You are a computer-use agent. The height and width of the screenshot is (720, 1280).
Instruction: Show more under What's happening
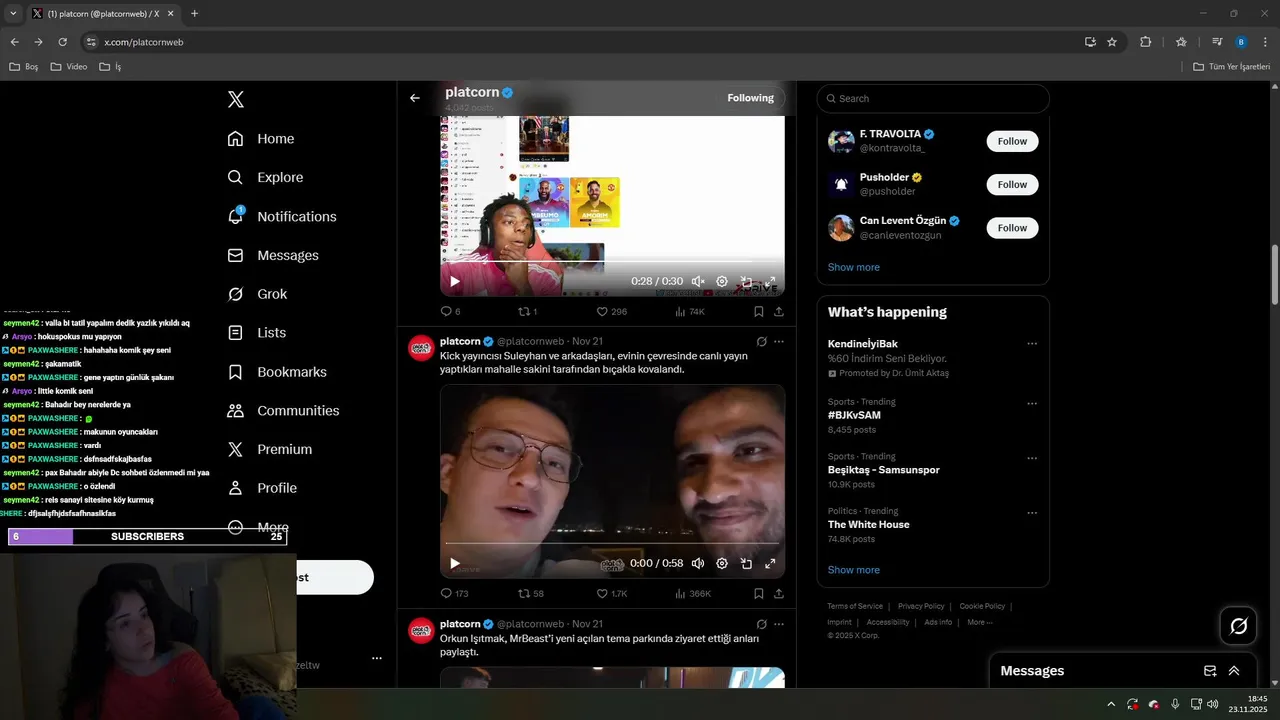pos(854,570)
